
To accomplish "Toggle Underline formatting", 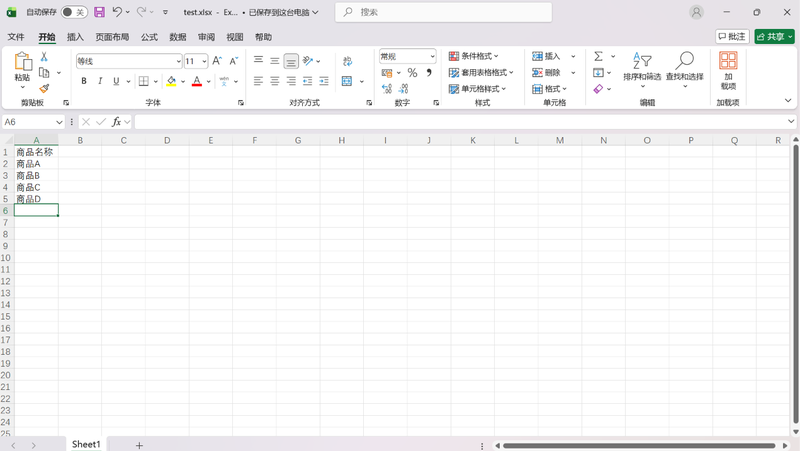I will pyautogui.click(x=116, y=81).
